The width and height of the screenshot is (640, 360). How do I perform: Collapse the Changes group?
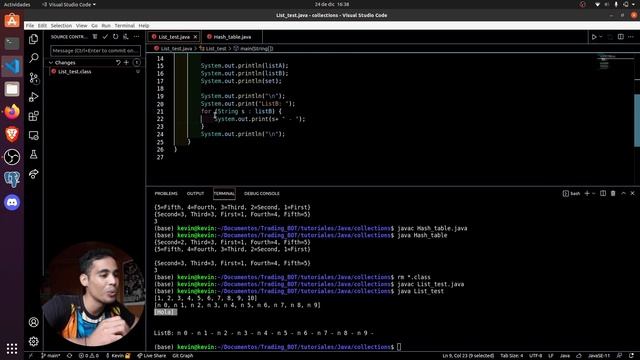[51, 62]
